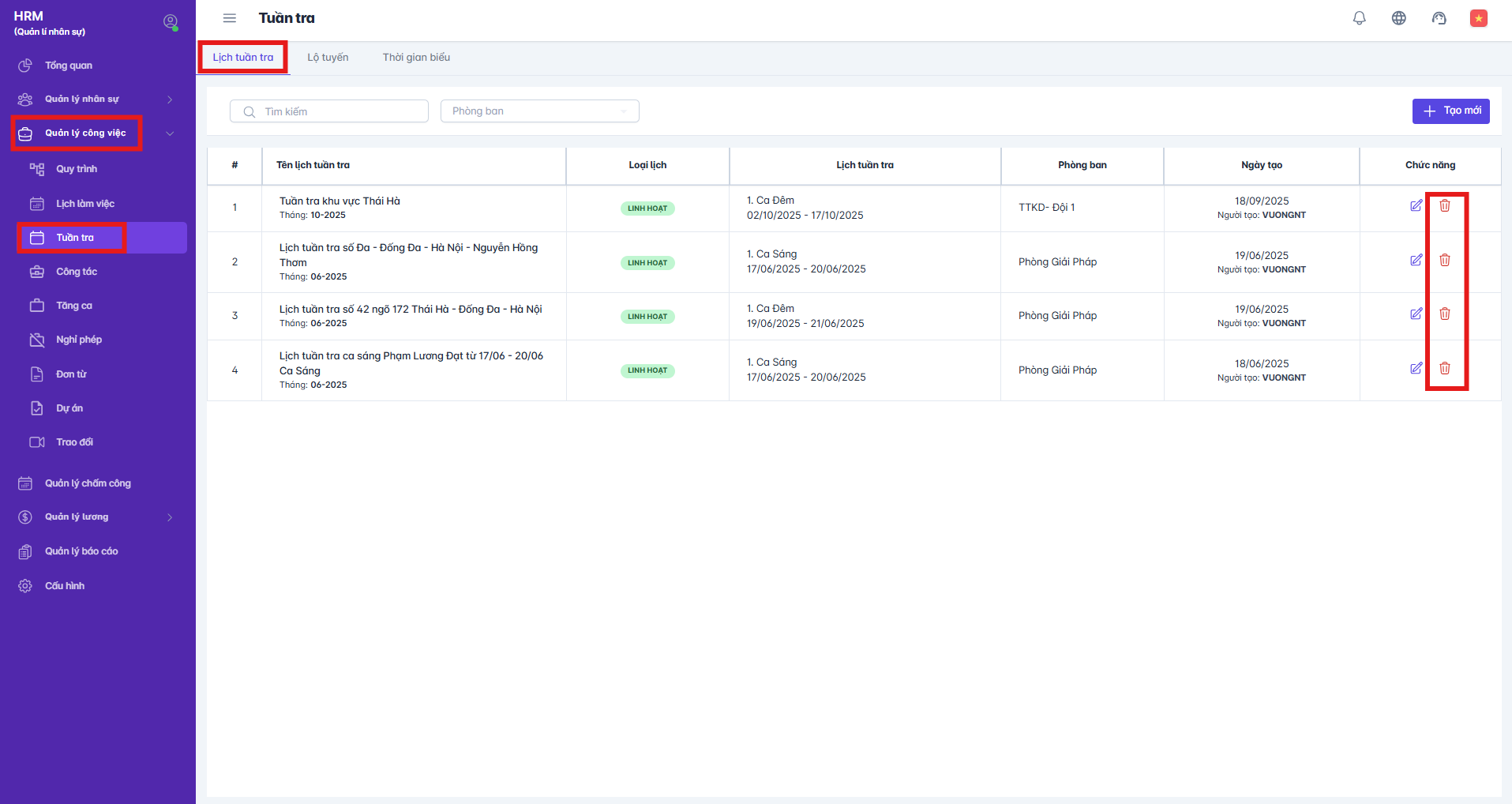This screenshot has height=804, width=1512.
Task: Click the notification bell icon
Action: point(1359,18)
